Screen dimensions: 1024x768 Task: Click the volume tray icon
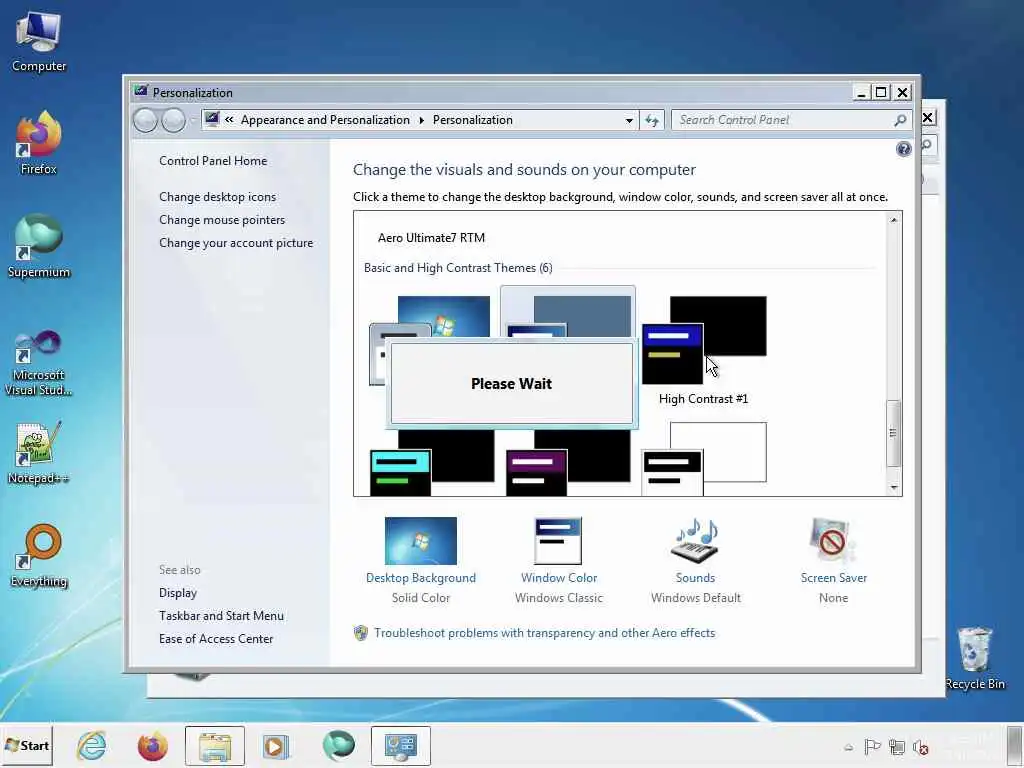point(921,747)
